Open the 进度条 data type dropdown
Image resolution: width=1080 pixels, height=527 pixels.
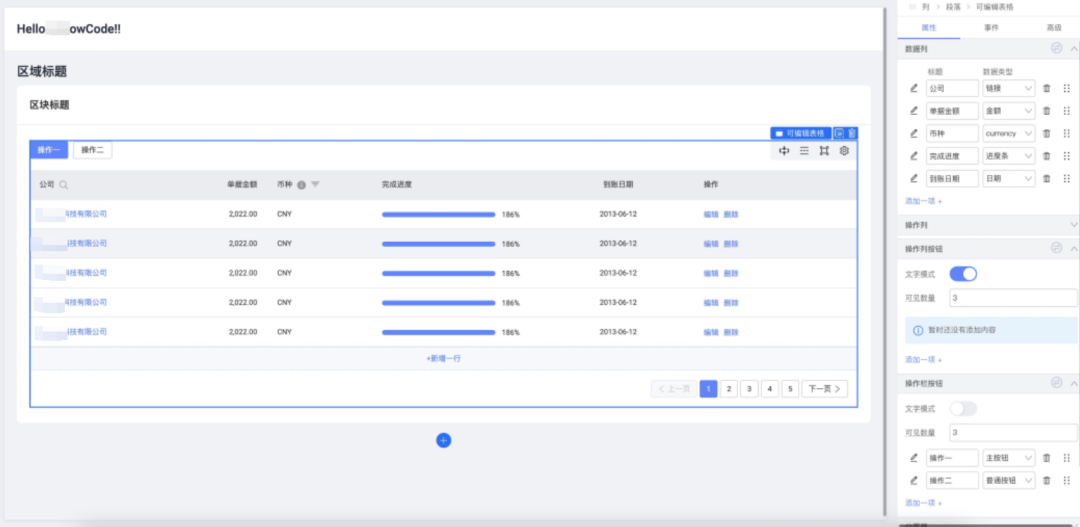[x=1008, y=156]
